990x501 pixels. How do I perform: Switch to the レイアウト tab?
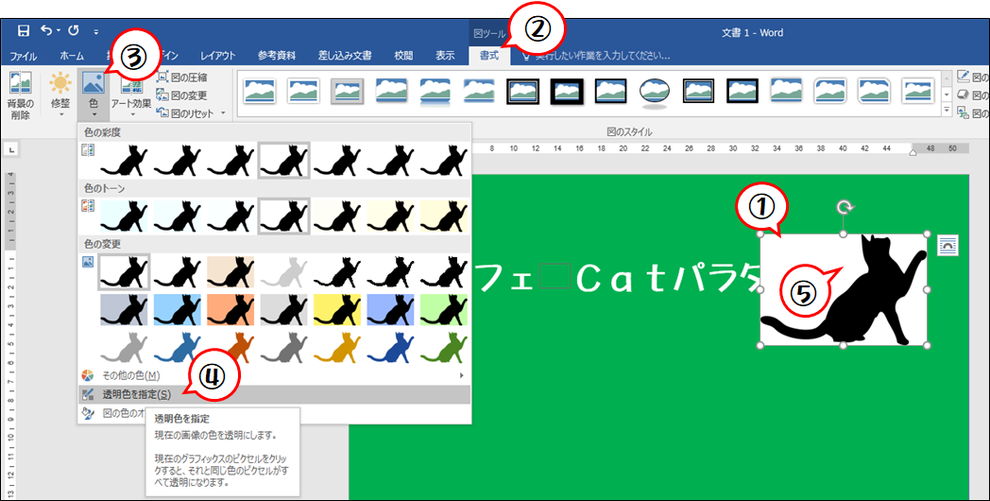[218, 56]
